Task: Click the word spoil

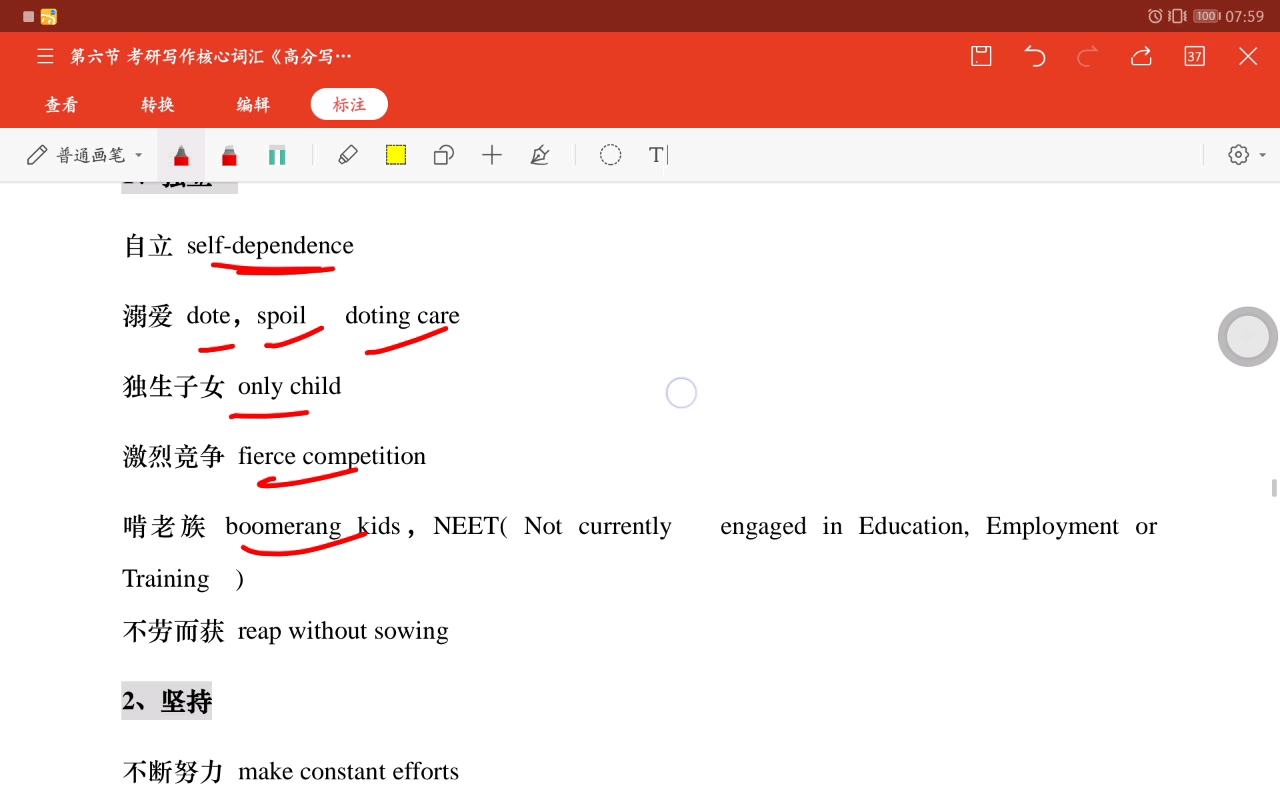Action: click(x=281, y=316)
